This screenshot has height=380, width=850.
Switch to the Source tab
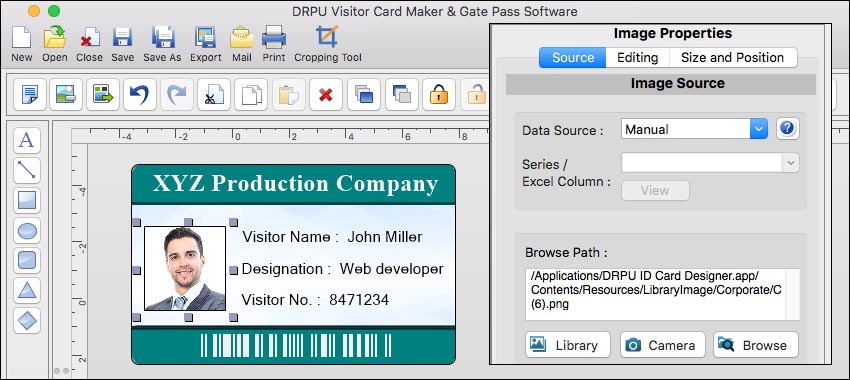coord(572,57)
